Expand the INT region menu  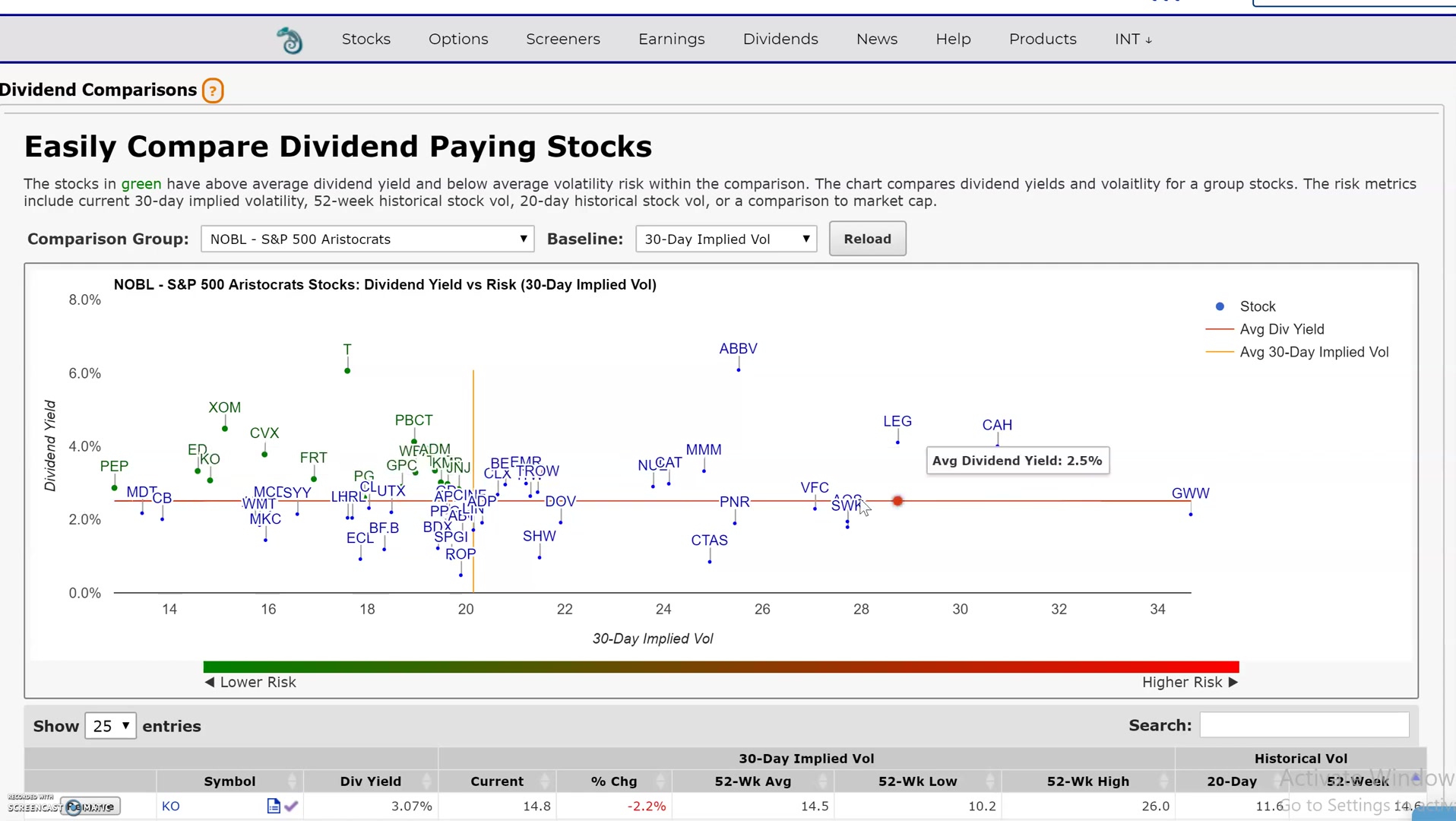[1133, 39]
